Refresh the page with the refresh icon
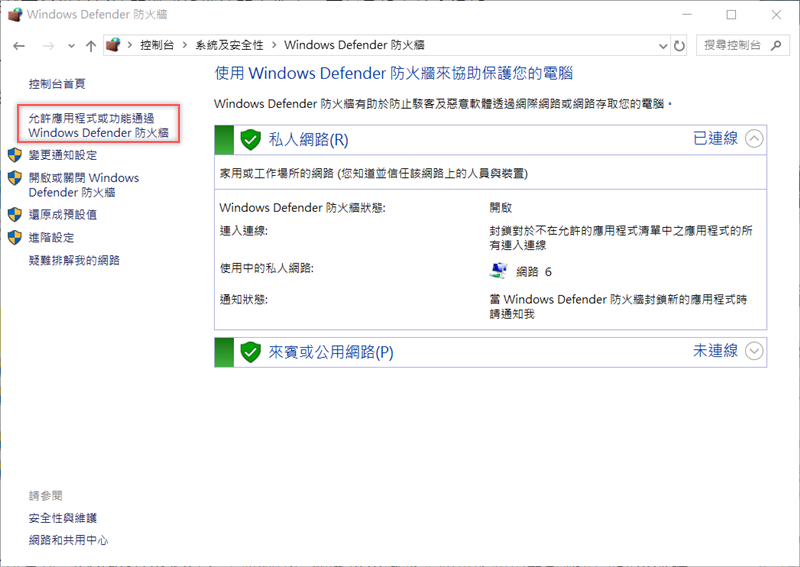800x567 pixels. point(679,46)
